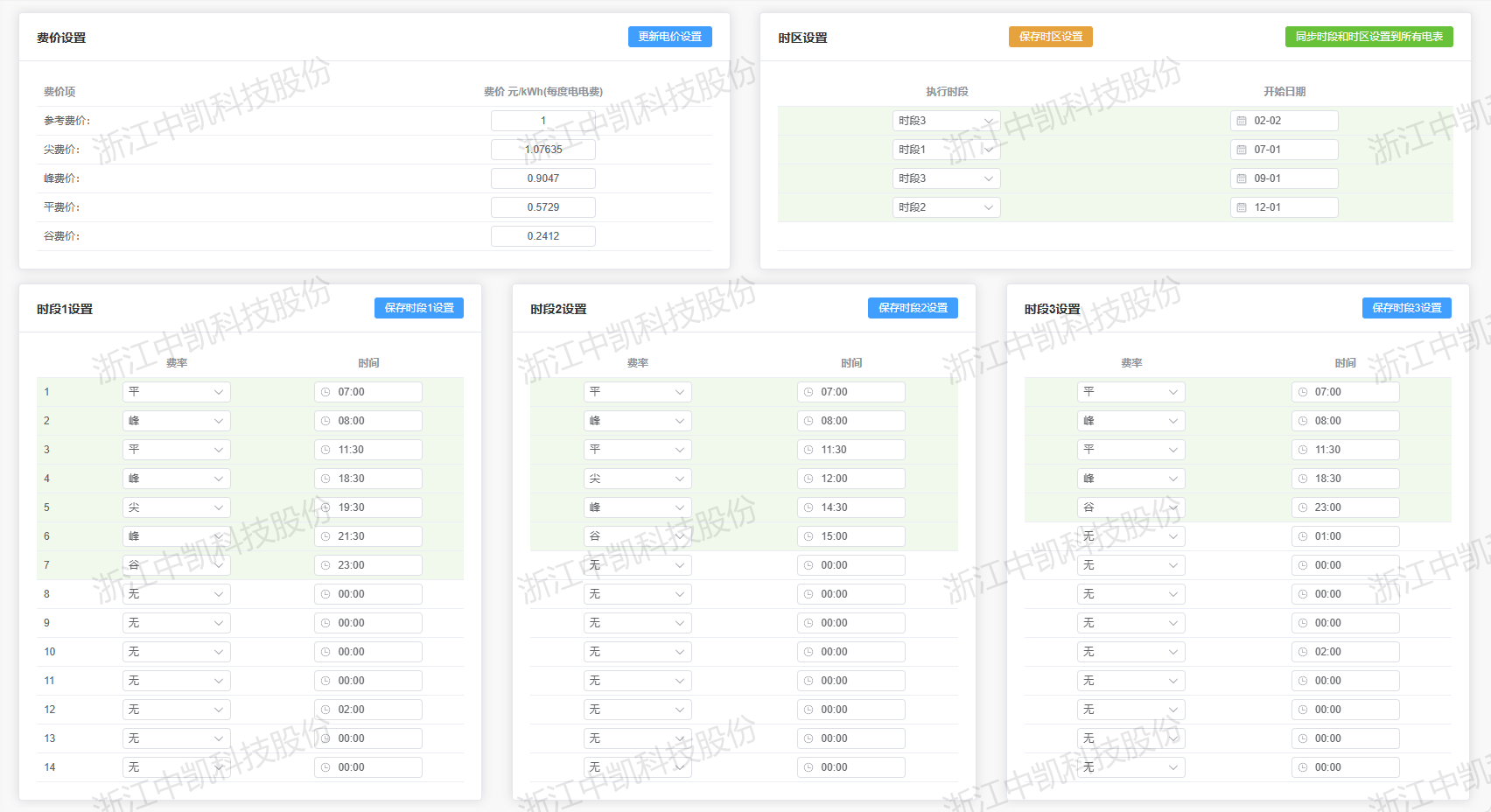Viewport: 1491px width, 812px height.
Task: Click the 更新电价设置 button
Action: [669, 37]
